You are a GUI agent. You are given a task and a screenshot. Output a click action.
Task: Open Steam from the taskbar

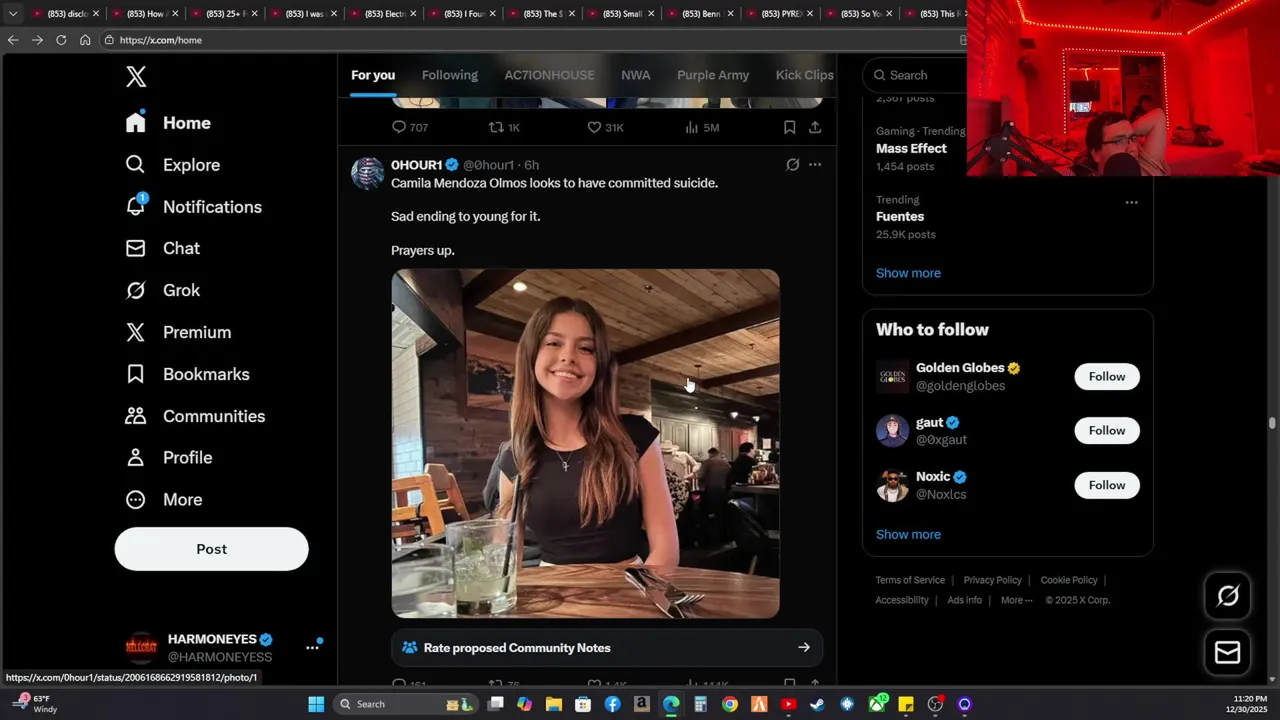click(x=817, y=704)
